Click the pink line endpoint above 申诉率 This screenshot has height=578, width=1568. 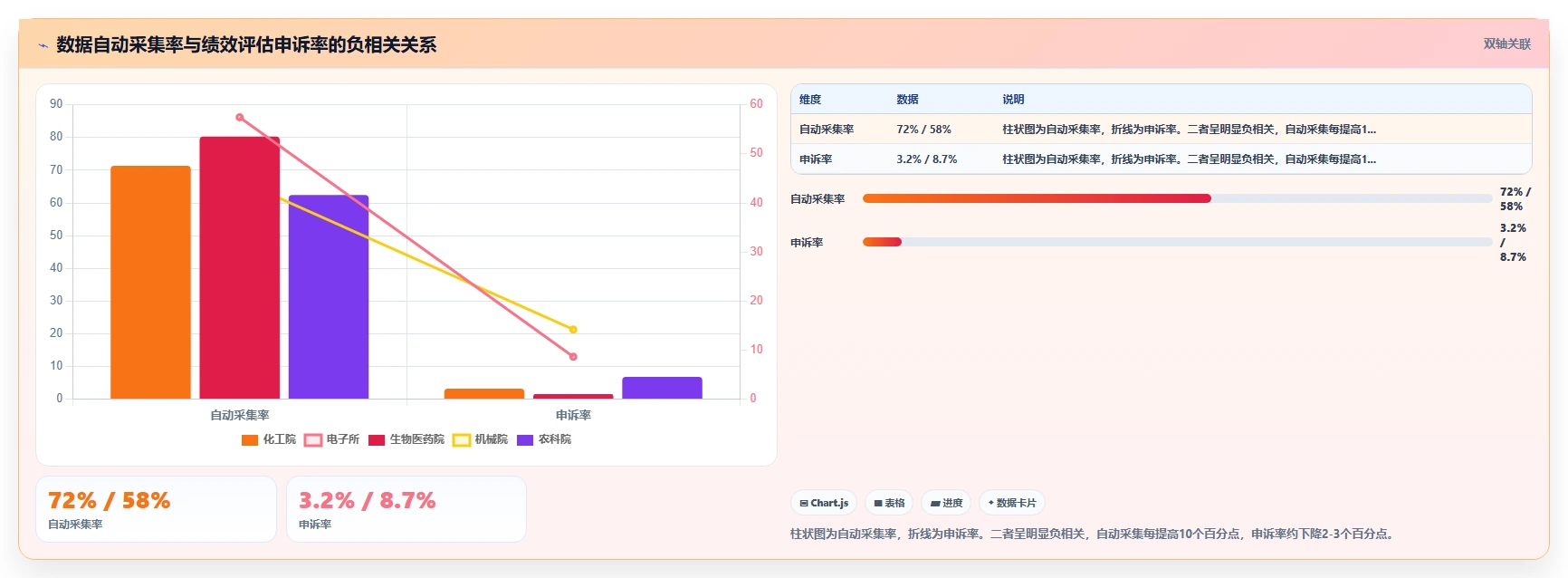[x=573, y=357]
